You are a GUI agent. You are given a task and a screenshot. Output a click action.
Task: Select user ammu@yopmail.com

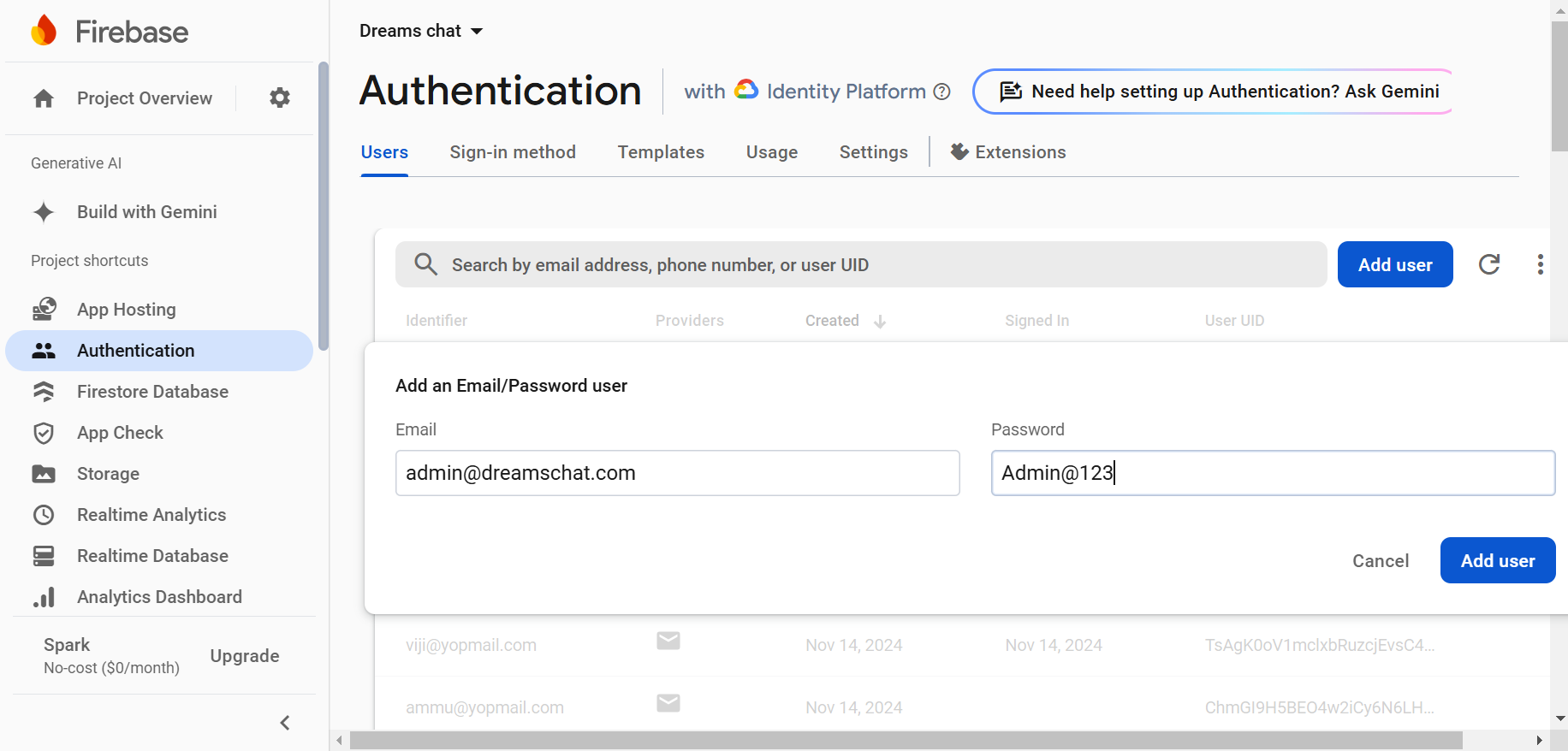pos(484,707)
